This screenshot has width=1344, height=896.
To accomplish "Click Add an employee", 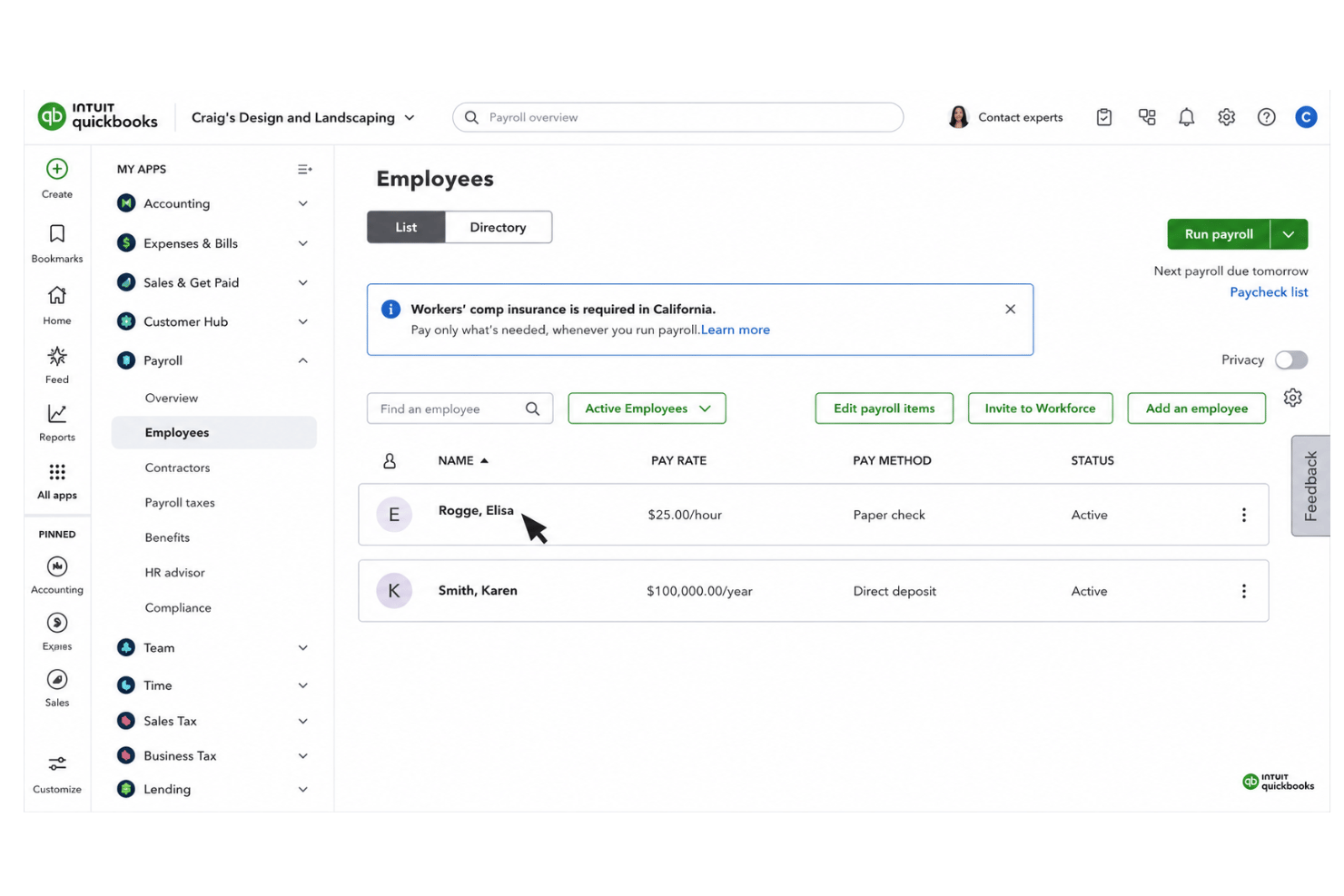I will pyautogui.click(x=1197, y=409).
